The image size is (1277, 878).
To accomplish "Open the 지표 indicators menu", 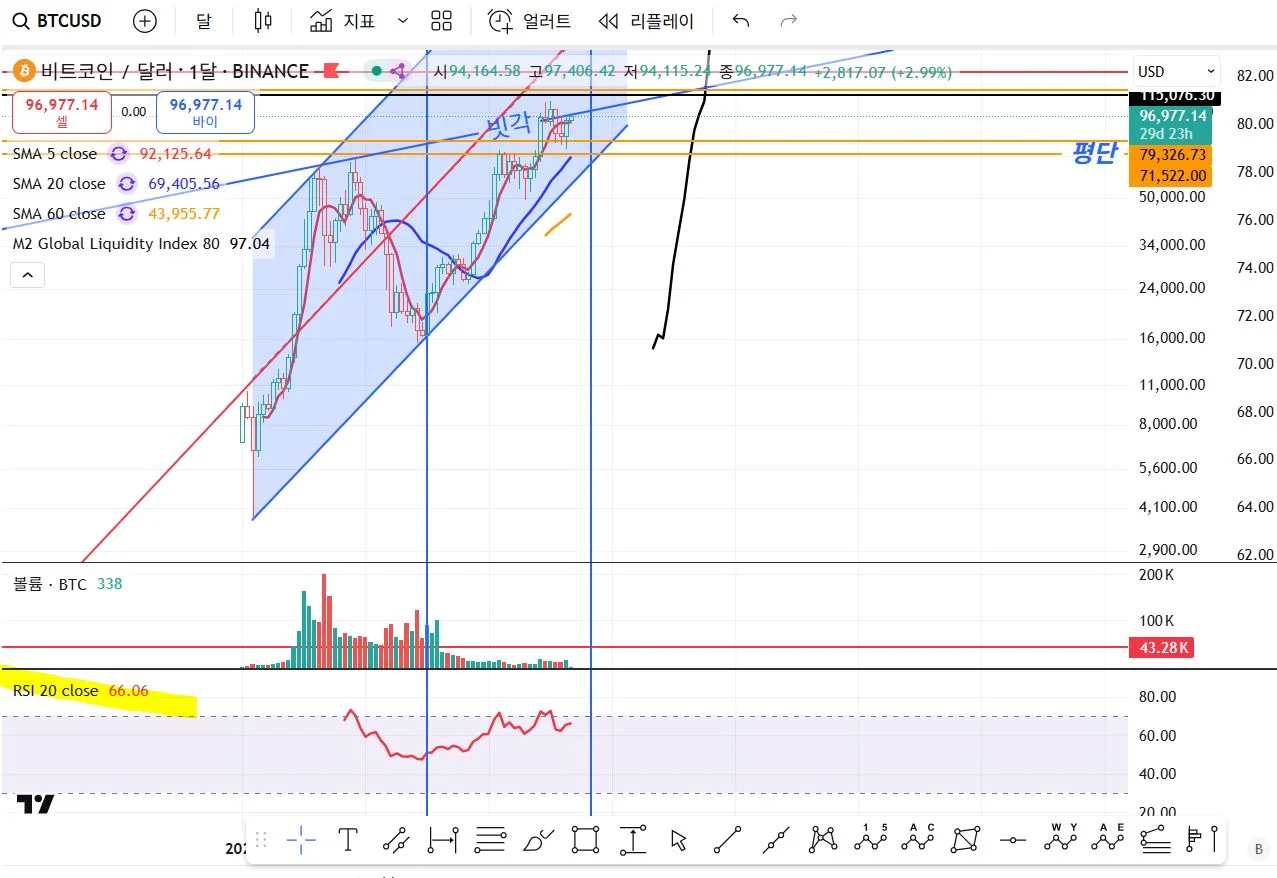I will click(347, 20).
